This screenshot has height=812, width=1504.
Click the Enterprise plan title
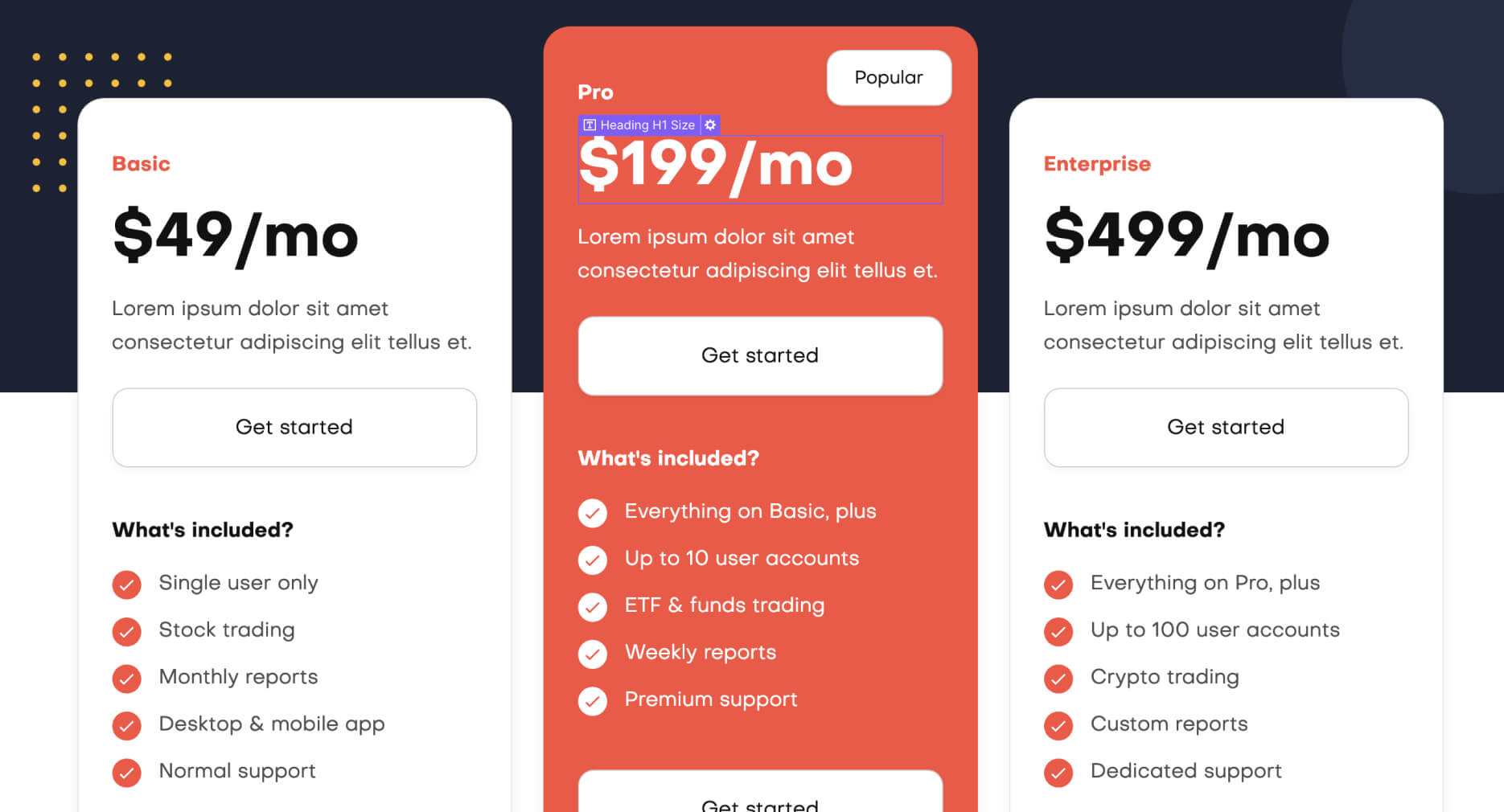[x=1097, y=163]
